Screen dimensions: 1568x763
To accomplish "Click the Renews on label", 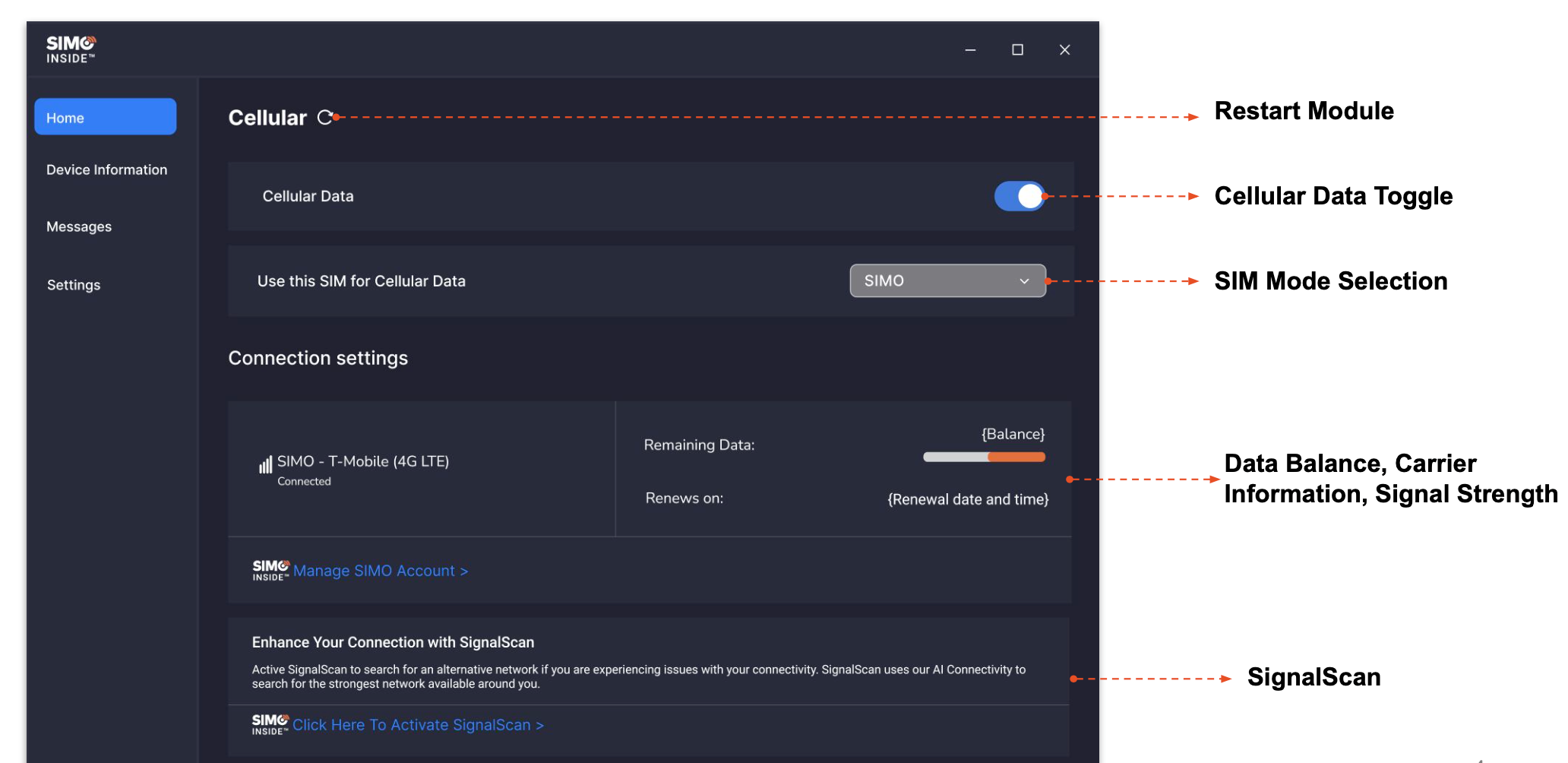I will pos(684,499).
